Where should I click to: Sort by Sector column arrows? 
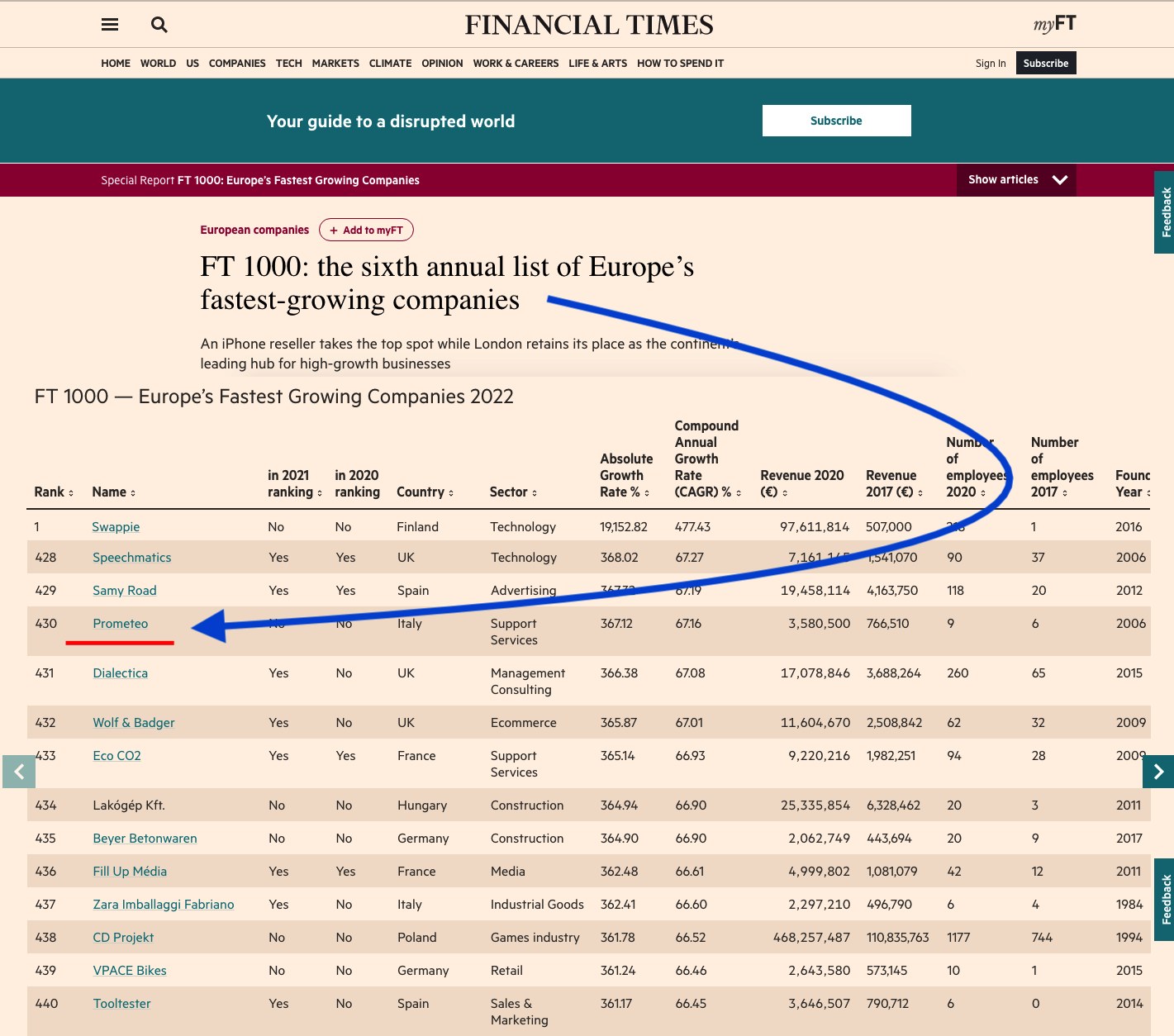pos(535,493)
